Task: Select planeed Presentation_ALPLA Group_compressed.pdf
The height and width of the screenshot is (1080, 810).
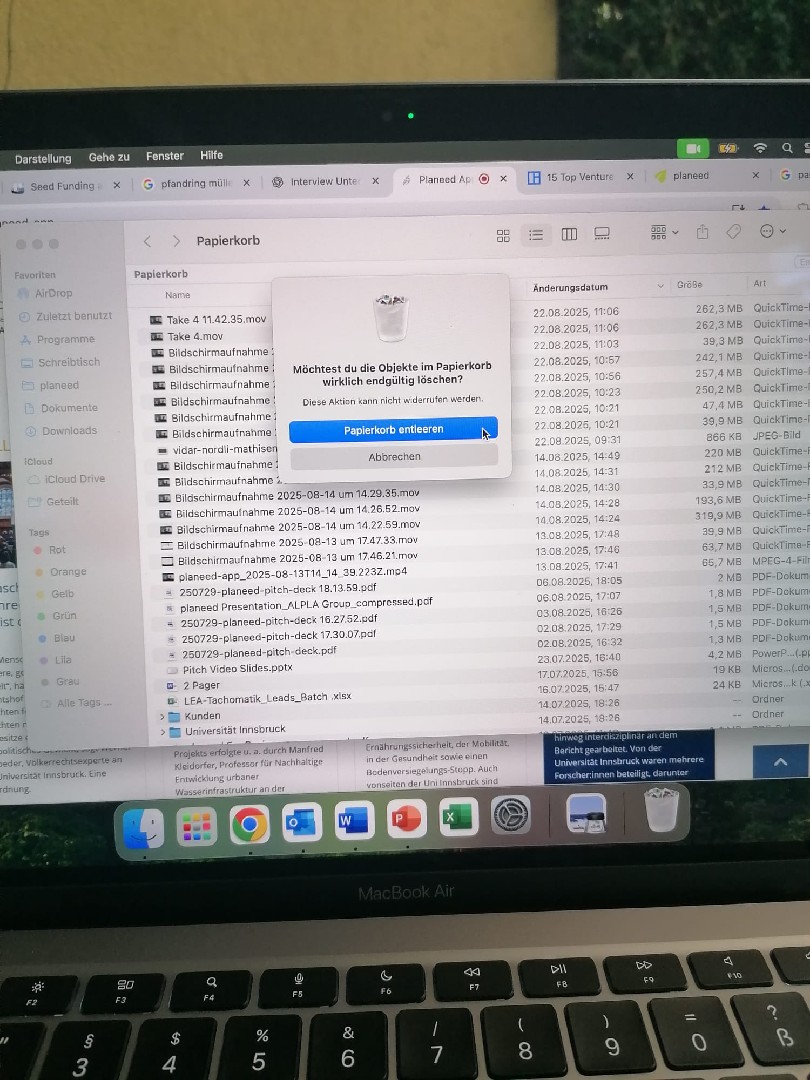Action: point(305,605)
